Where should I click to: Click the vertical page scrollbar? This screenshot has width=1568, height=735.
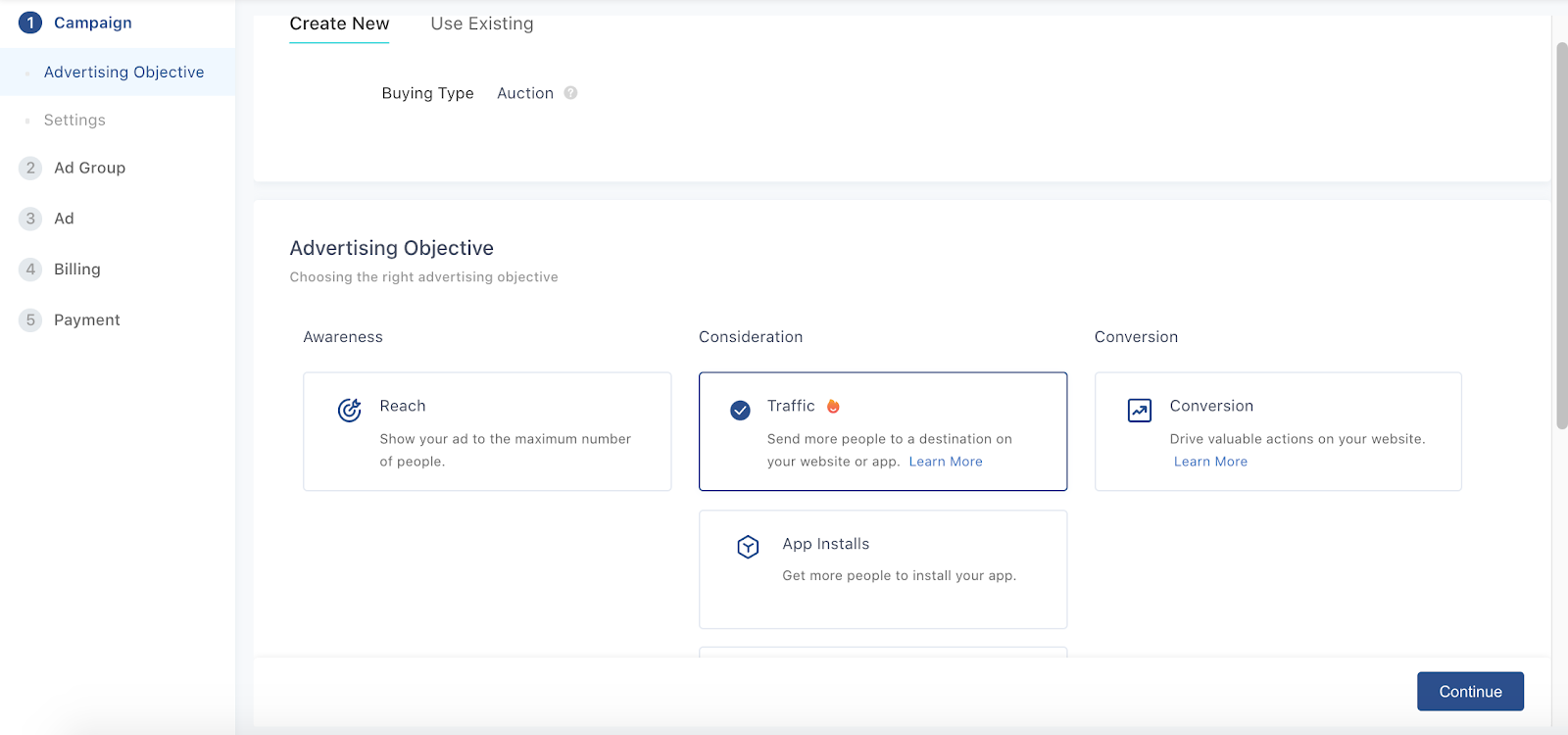point(1561,235)
